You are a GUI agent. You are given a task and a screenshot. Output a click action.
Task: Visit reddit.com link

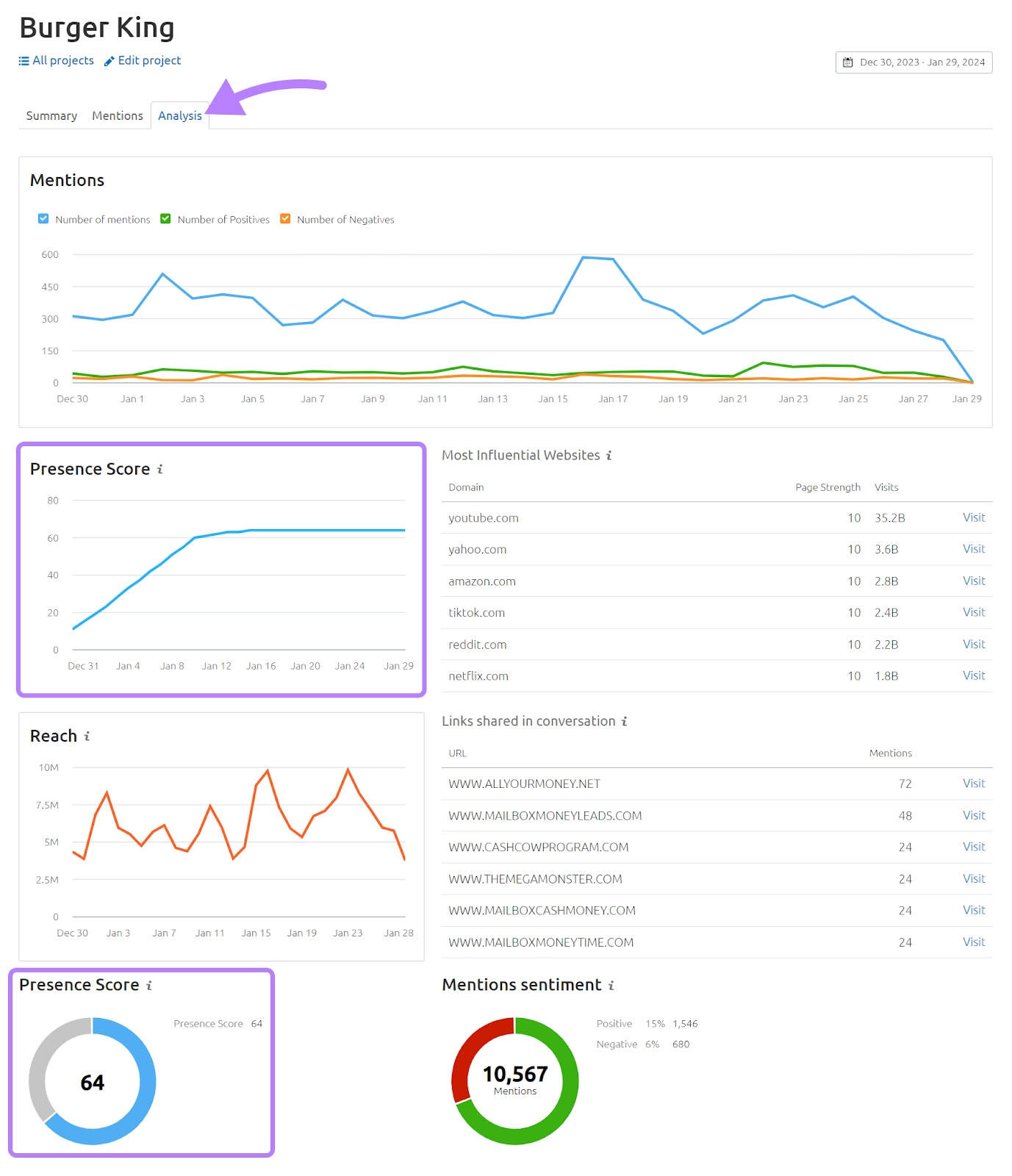[x=974, y=644]
